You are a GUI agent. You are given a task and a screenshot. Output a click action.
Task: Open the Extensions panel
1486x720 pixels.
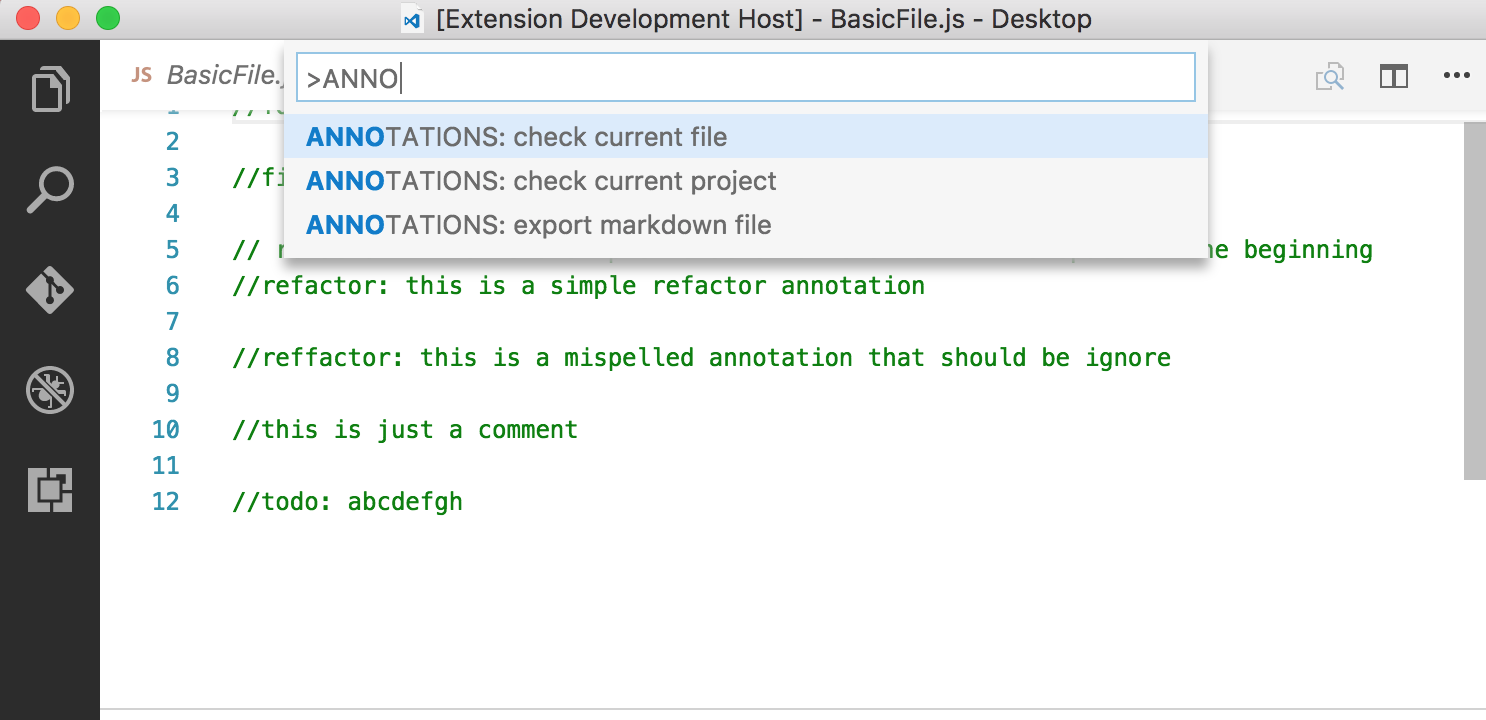49,490
